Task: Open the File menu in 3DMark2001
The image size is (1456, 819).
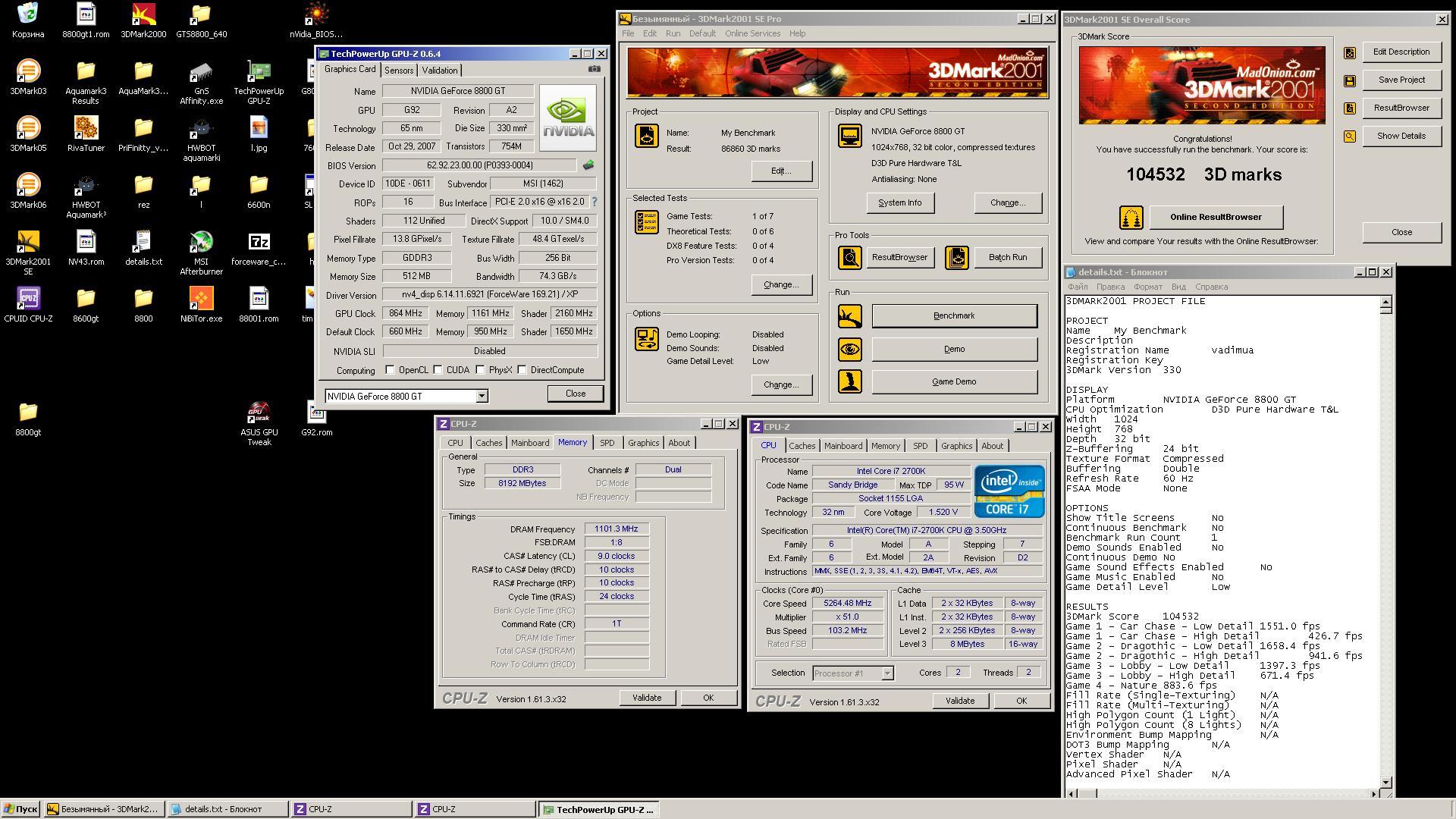Action: [628, 33]
